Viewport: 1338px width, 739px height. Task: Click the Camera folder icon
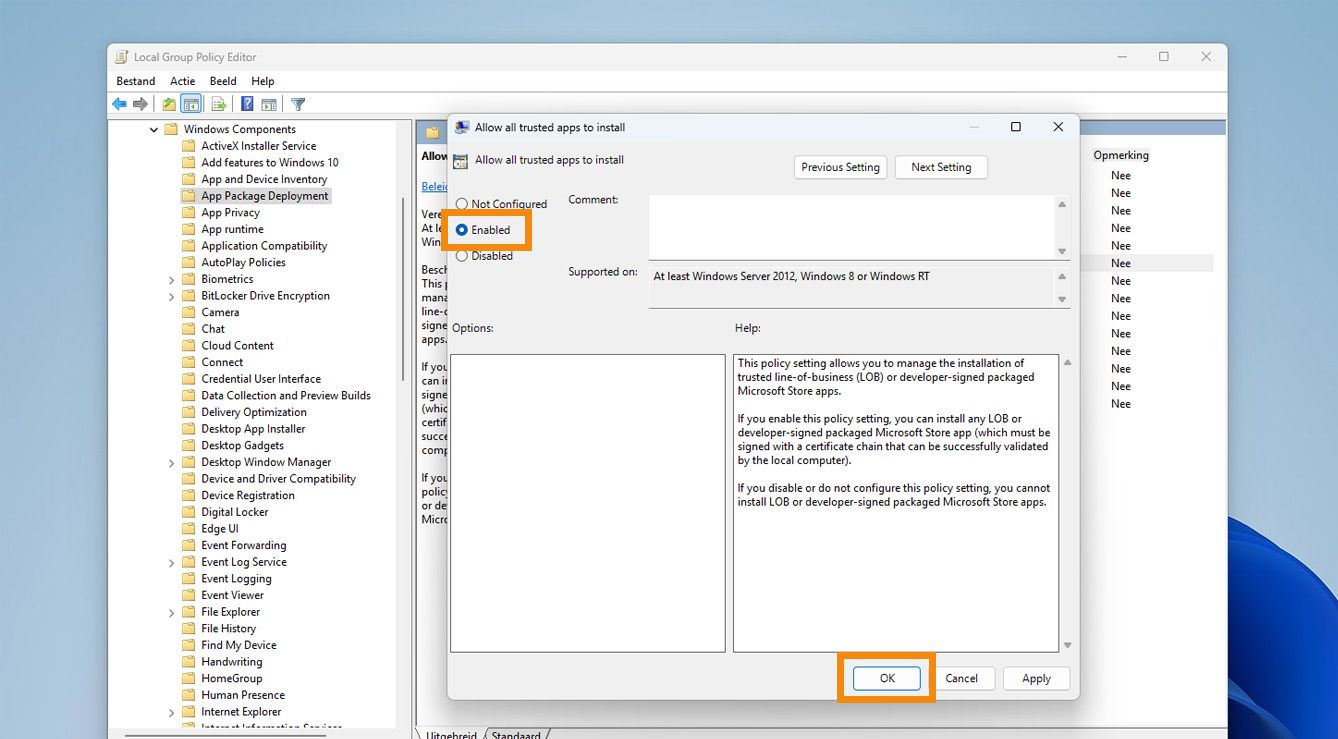189,313
